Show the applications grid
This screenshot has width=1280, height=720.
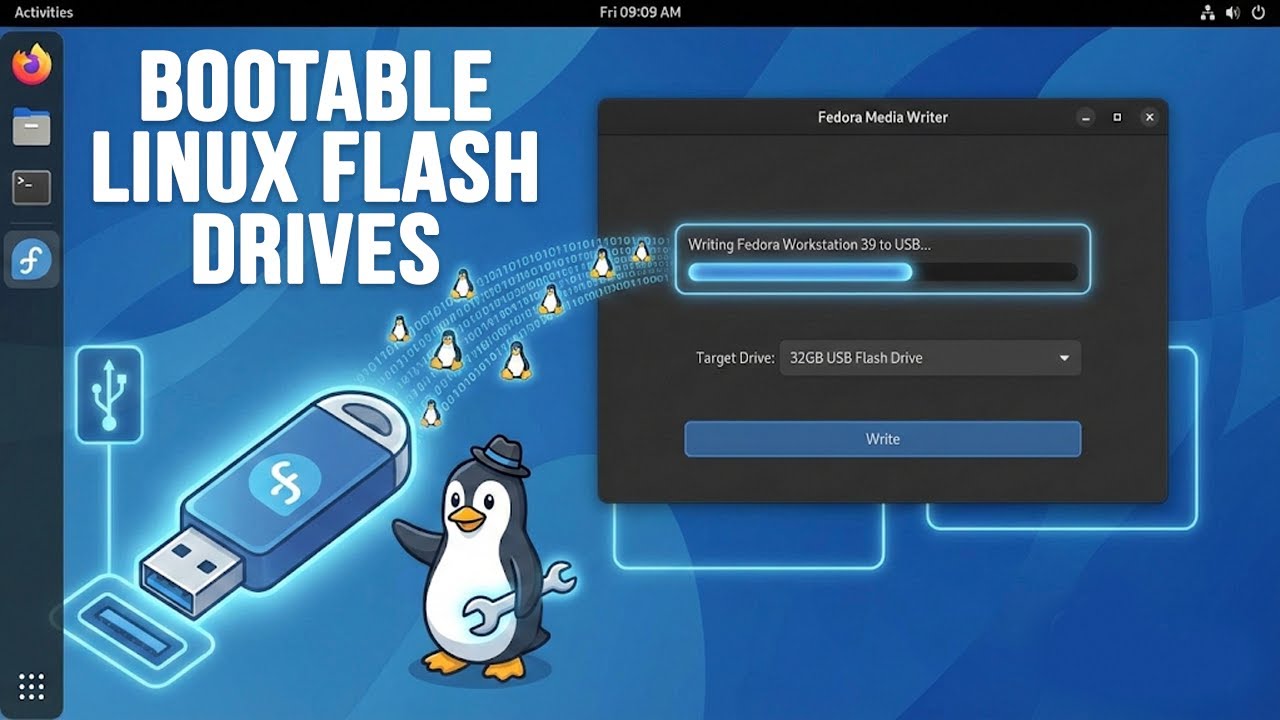pos(32,687)
